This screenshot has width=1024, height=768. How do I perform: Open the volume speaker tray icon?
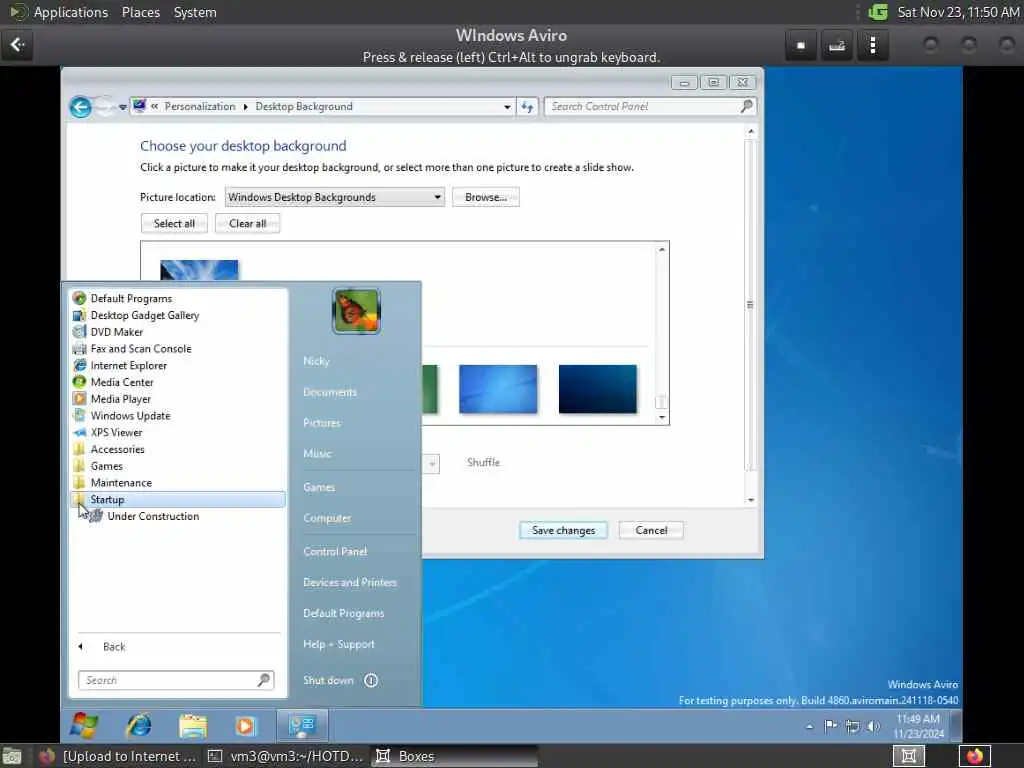873,726
